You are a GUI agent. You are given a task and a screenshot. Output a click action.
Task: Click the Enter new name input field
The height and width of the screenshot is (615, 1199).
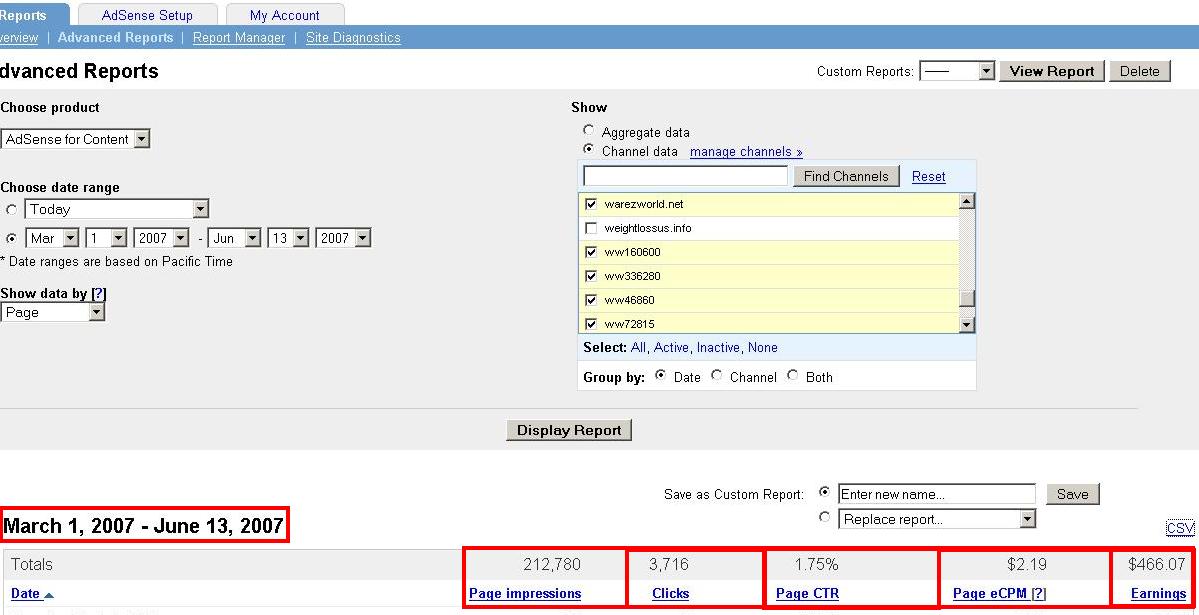937,494
